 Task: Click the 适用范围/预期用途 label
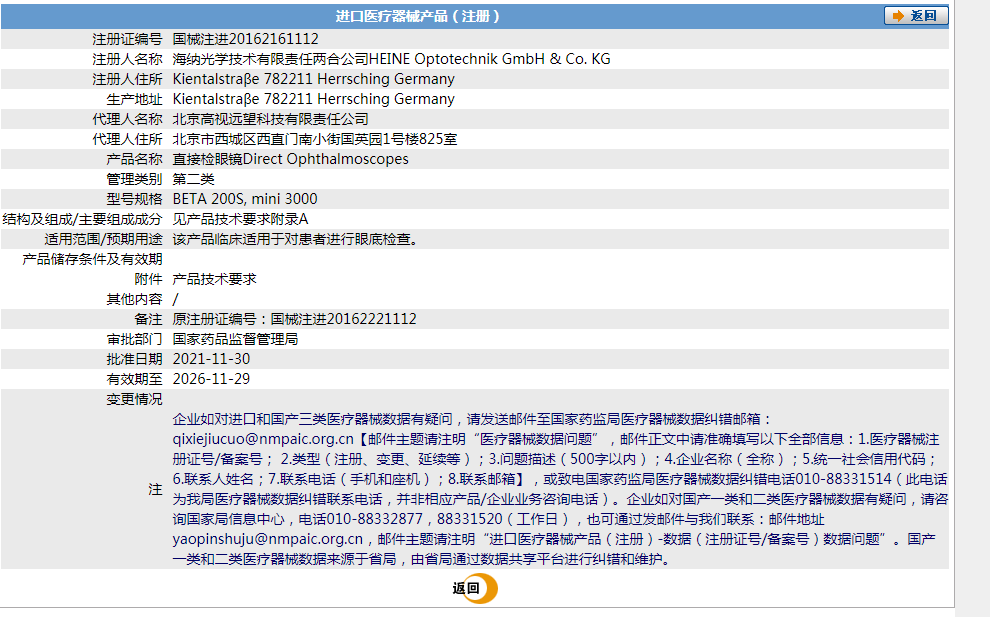(104, 239)
